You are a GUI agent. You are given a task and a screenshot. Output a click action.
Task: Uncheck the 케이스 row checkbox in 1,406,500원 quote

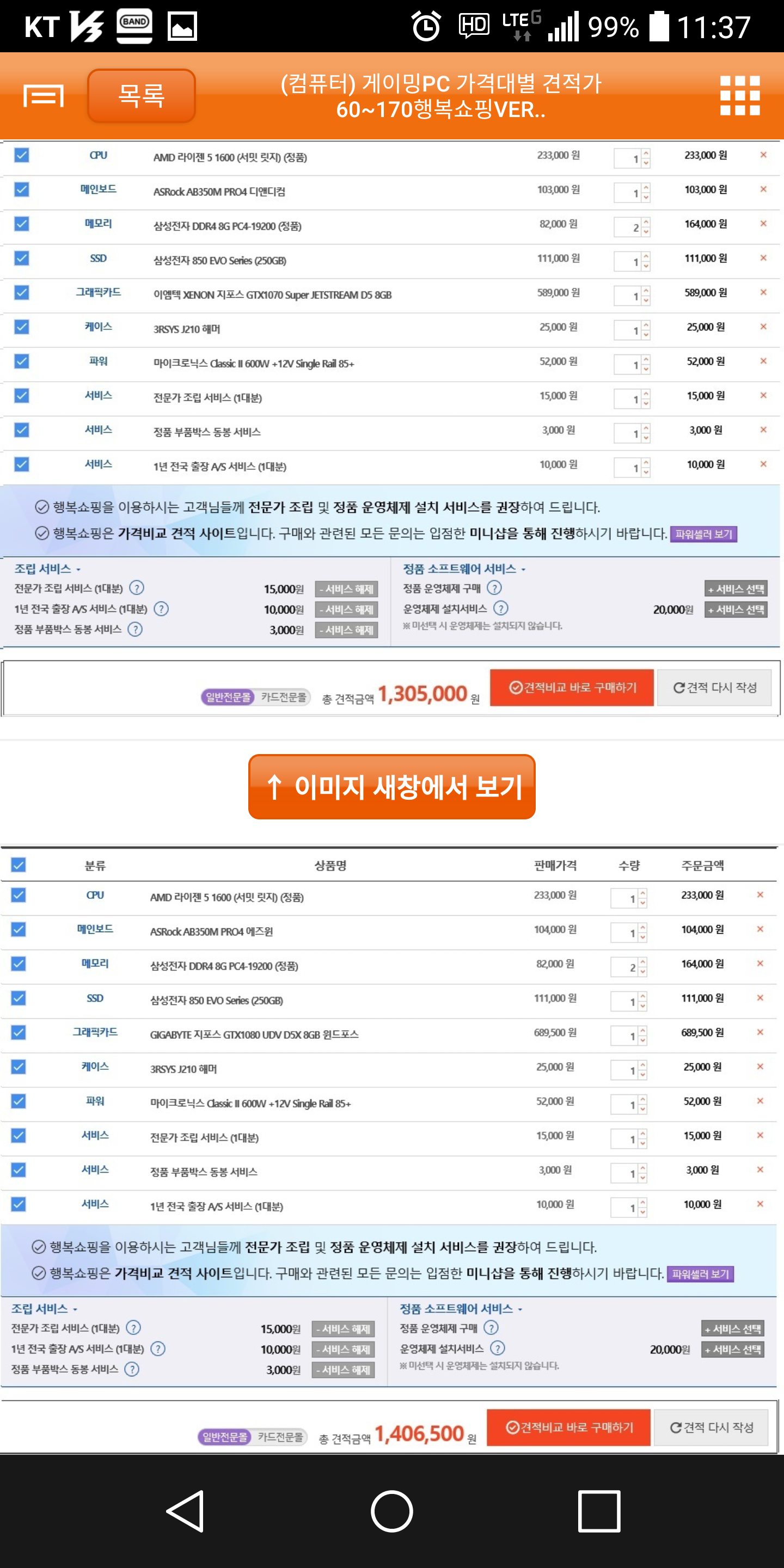pos(19,1067)
